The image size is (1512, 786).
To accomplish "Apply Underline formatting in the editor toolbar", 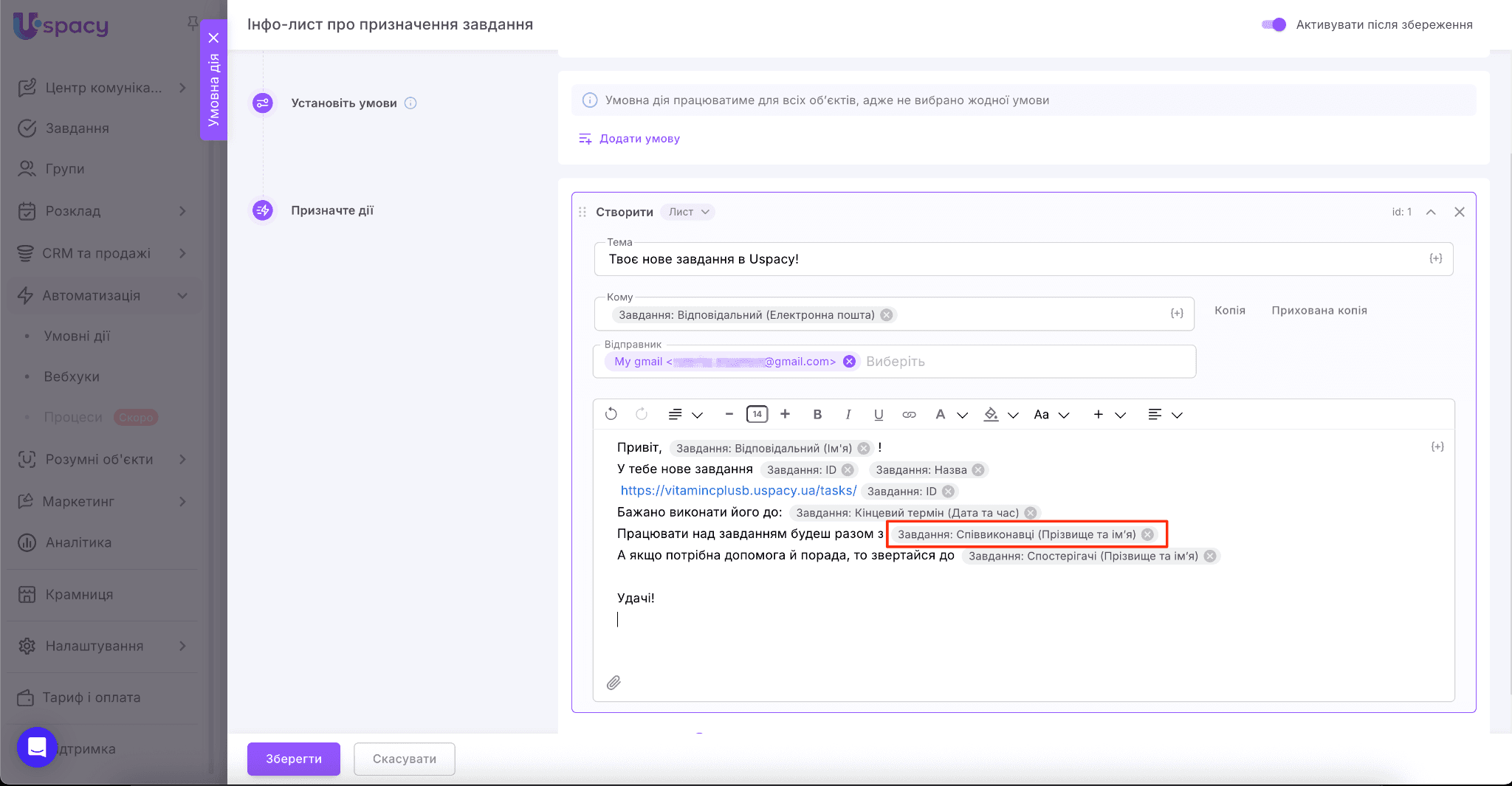I will point(879,415).
